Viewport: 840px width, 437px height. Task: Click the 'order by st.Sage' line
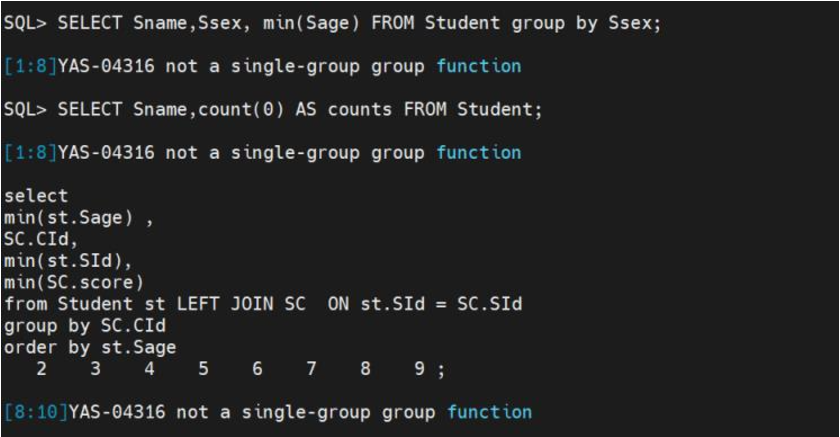click(x=90, y=347)
